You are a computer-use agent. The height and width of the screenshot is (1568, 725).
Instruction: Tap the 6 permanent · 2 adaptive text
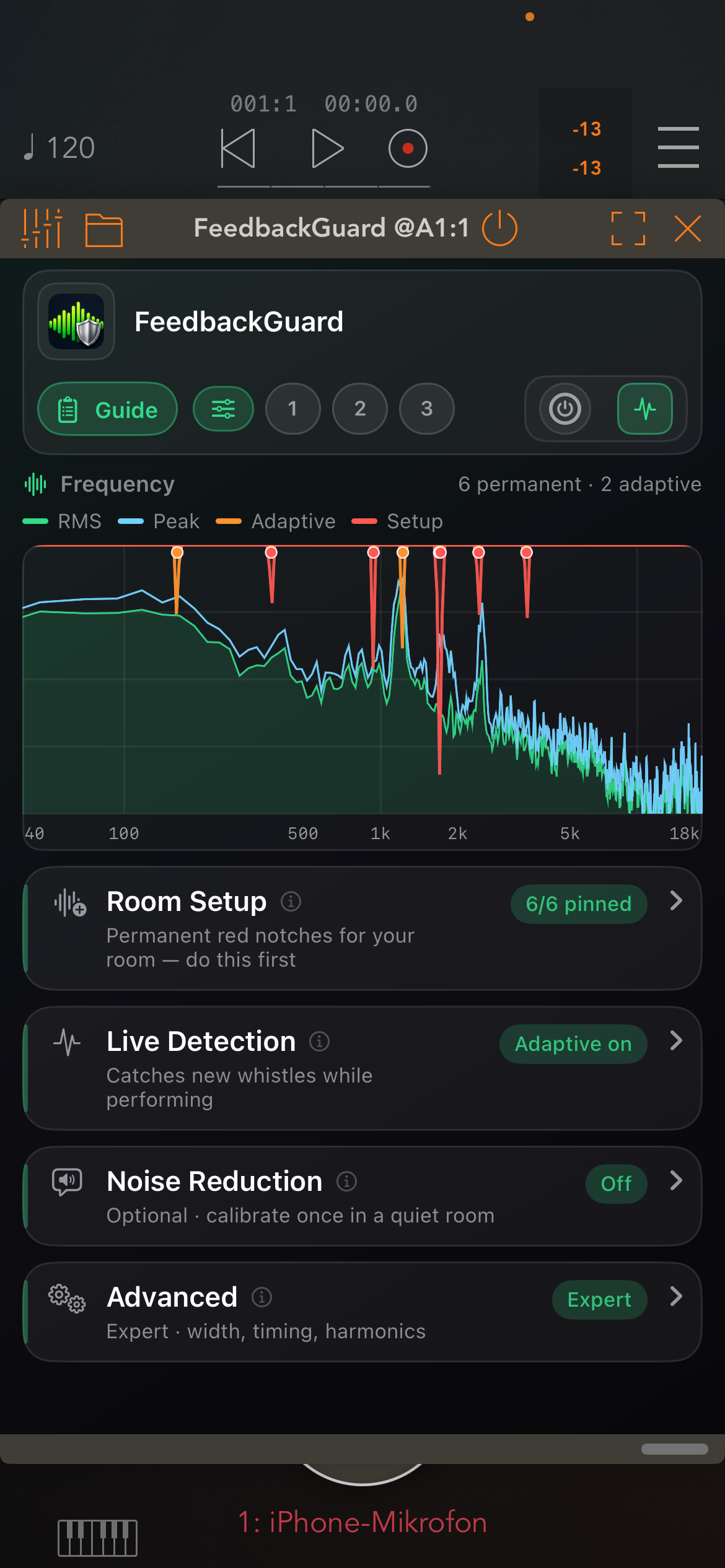579,484
